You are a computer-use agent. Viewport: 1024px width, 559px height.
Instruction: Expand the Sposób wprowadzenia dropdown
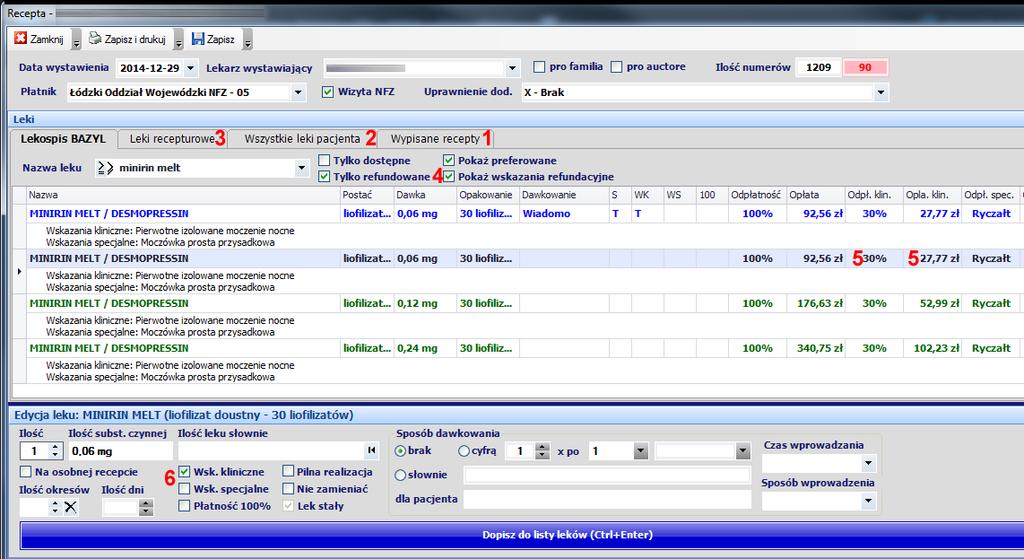pyautogui.click(x=868, y=502)
